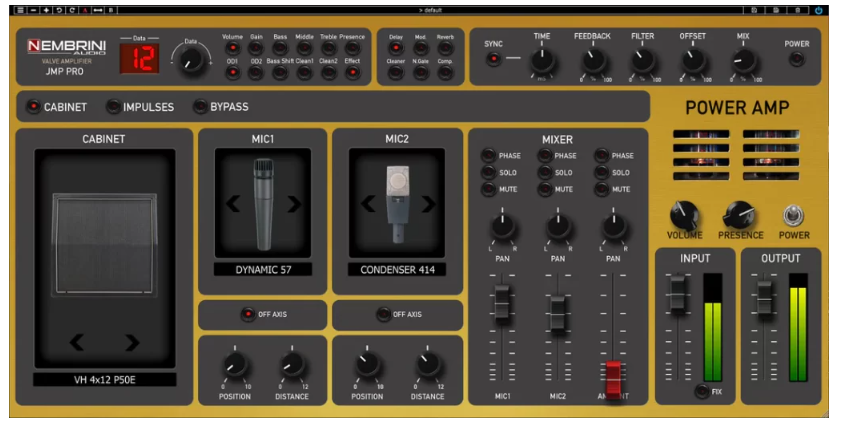Enable the IMPULSES mode button
841x428 pixels.
click(113, 107)
